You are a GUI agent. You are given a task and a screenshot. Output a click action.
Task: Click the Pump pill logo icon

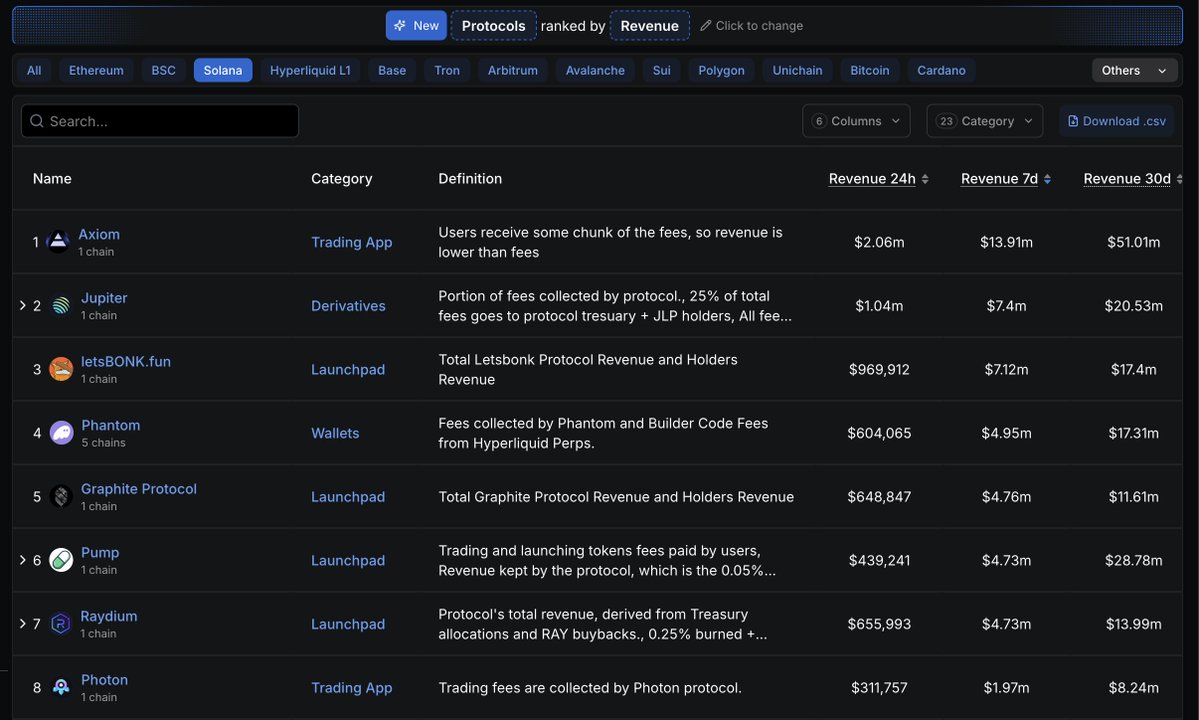(x=61, y=560)
